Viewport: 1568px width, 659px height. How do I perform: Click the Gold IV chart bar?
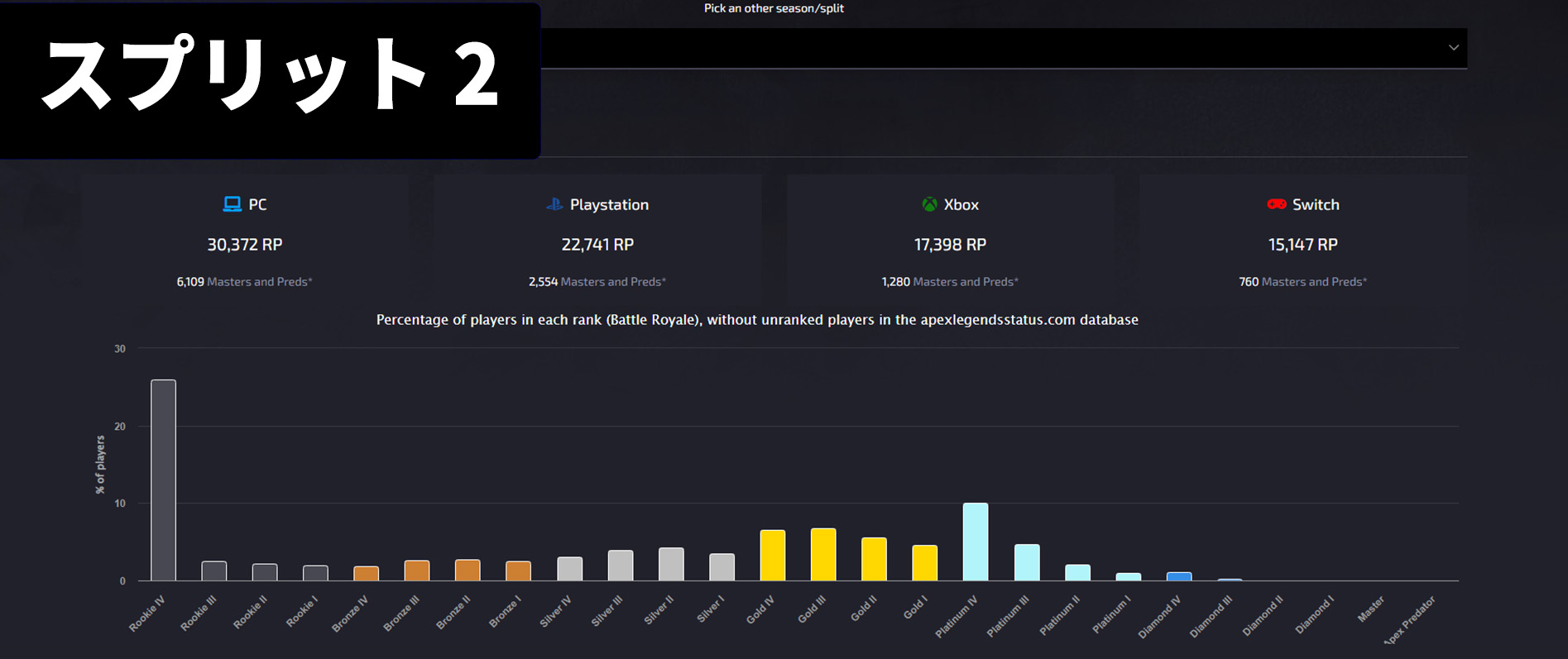(773, 556)
